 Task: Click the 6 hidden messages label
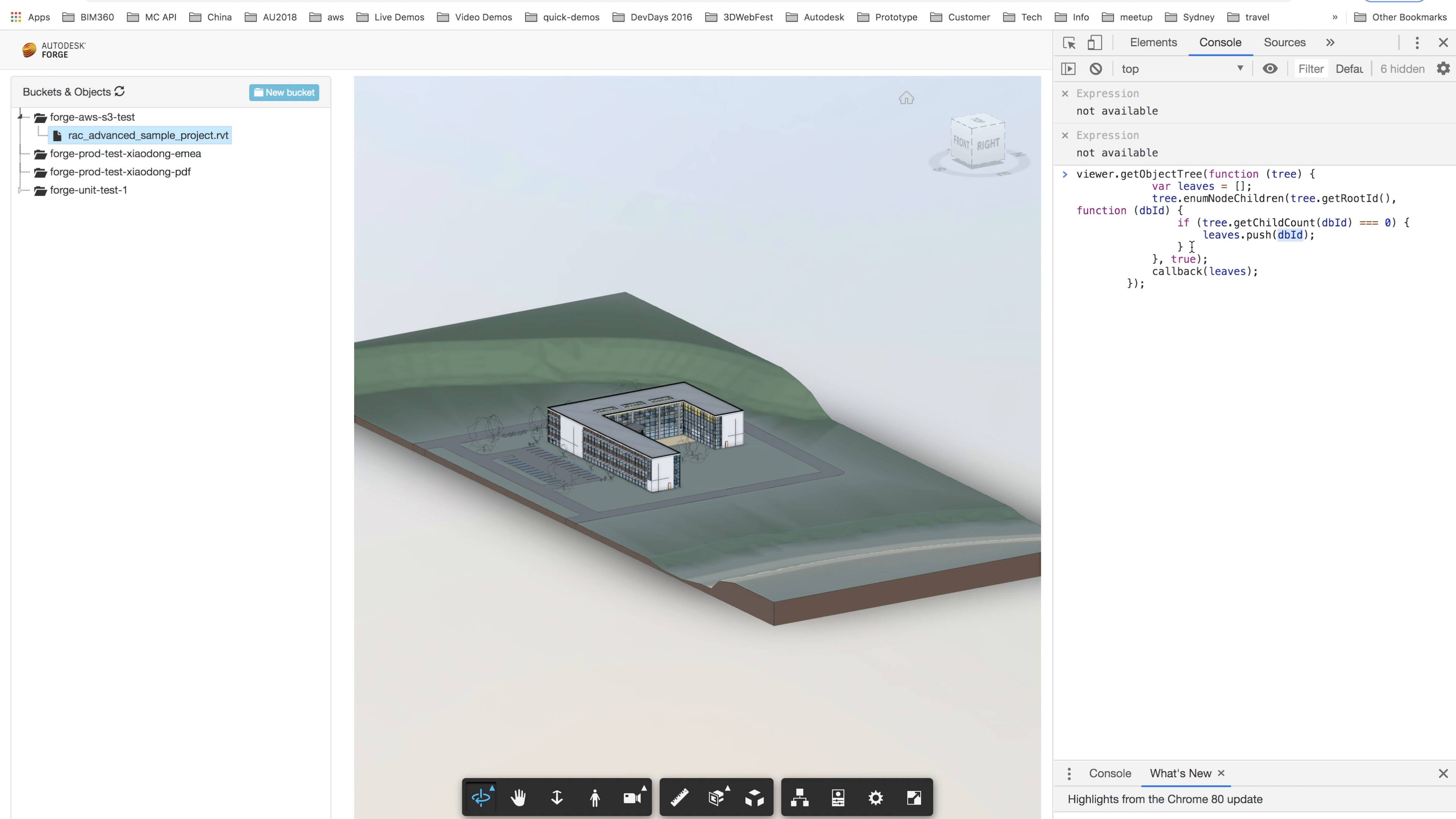pyautogui.click(x=1402, y=69)
